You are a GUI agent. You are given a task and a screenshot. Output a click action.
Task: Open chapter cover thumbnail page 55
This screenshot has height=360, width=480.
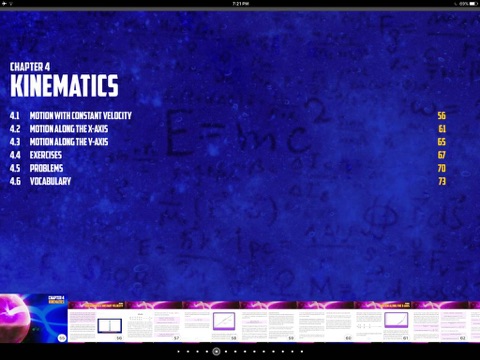pos(34,318)
